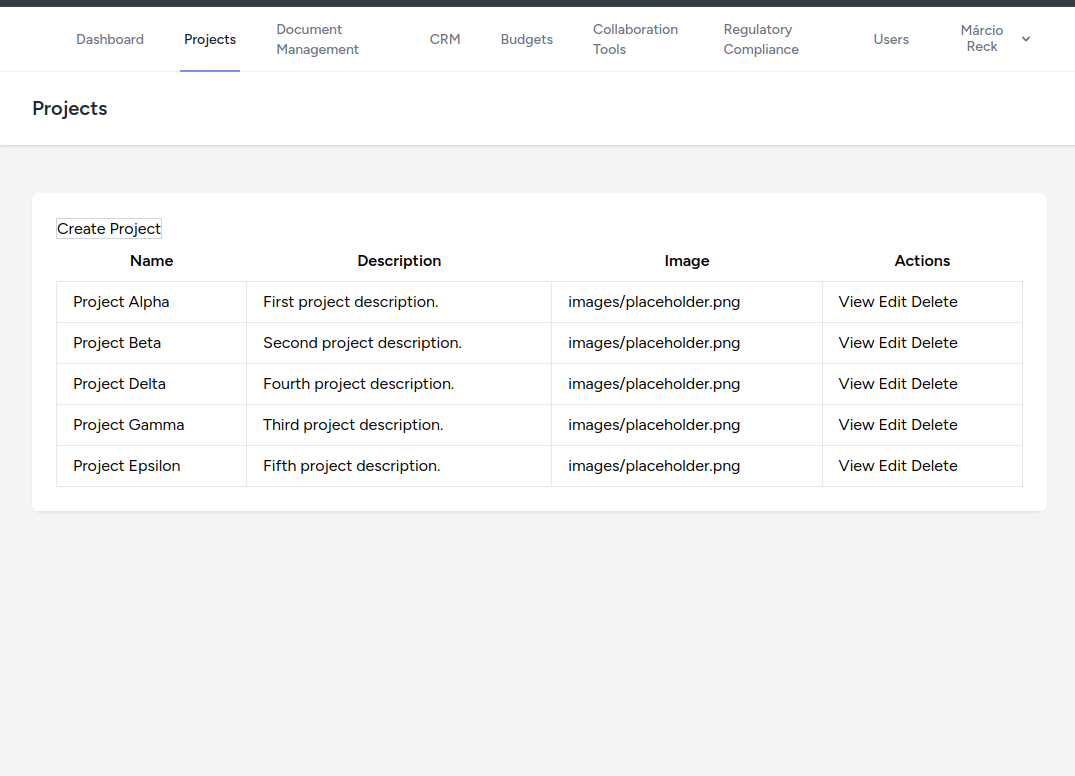Navigate to the CRM section

(x=445, y=40)
